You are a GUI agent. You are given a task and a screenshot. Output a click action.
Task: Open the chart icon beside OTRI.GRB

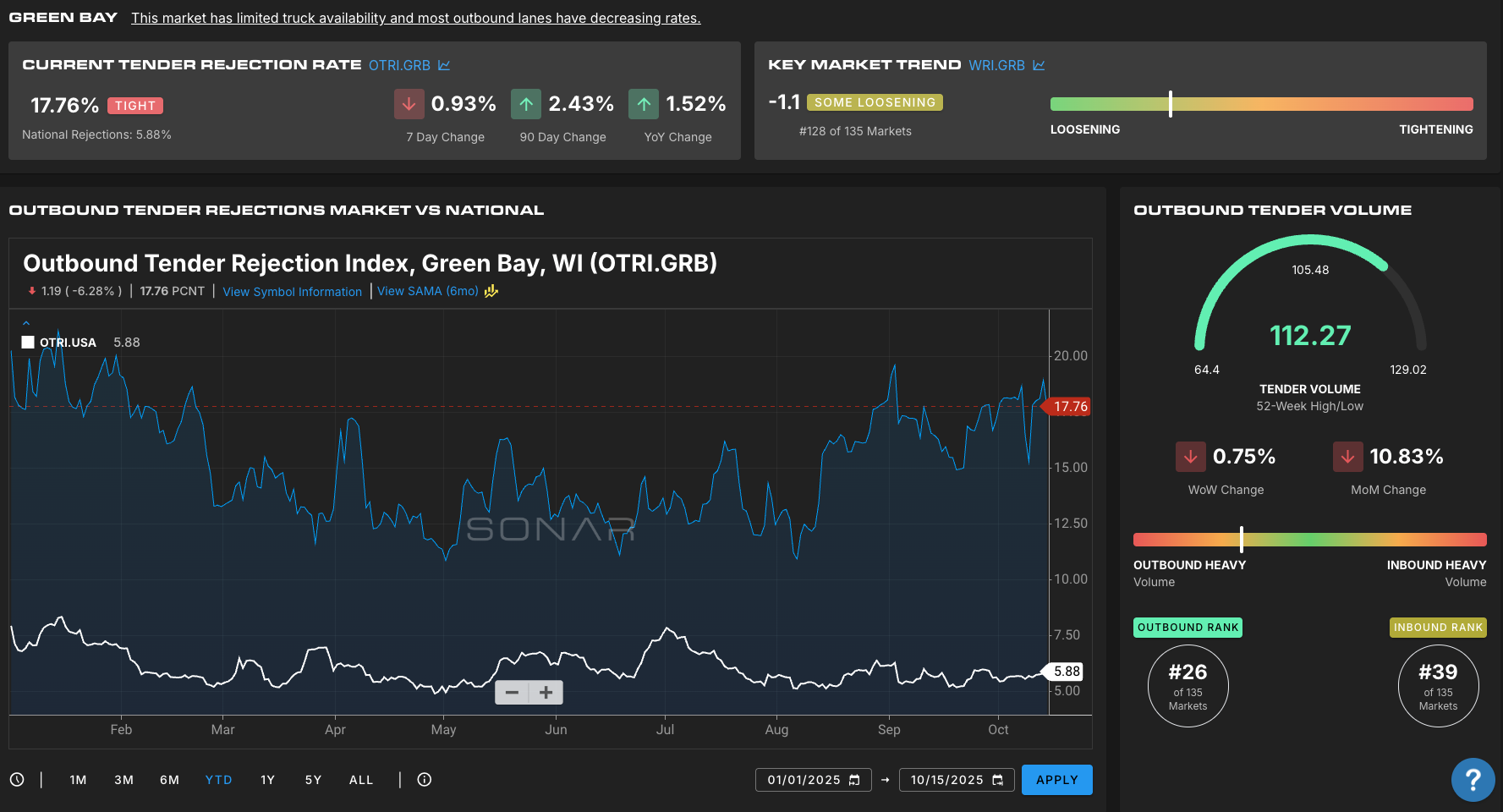(444, 65)
